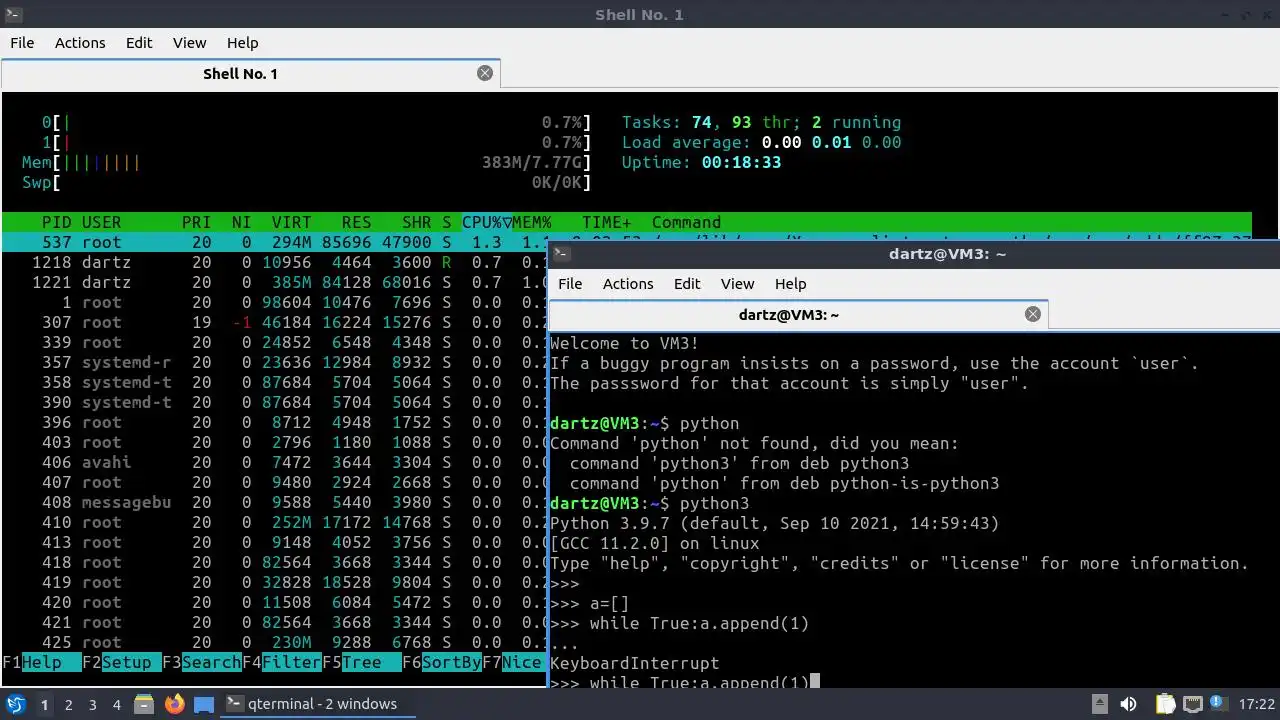Open Edit menu in dartz@VM3 window
1280x720 pixels.
[x=687, y=283]
